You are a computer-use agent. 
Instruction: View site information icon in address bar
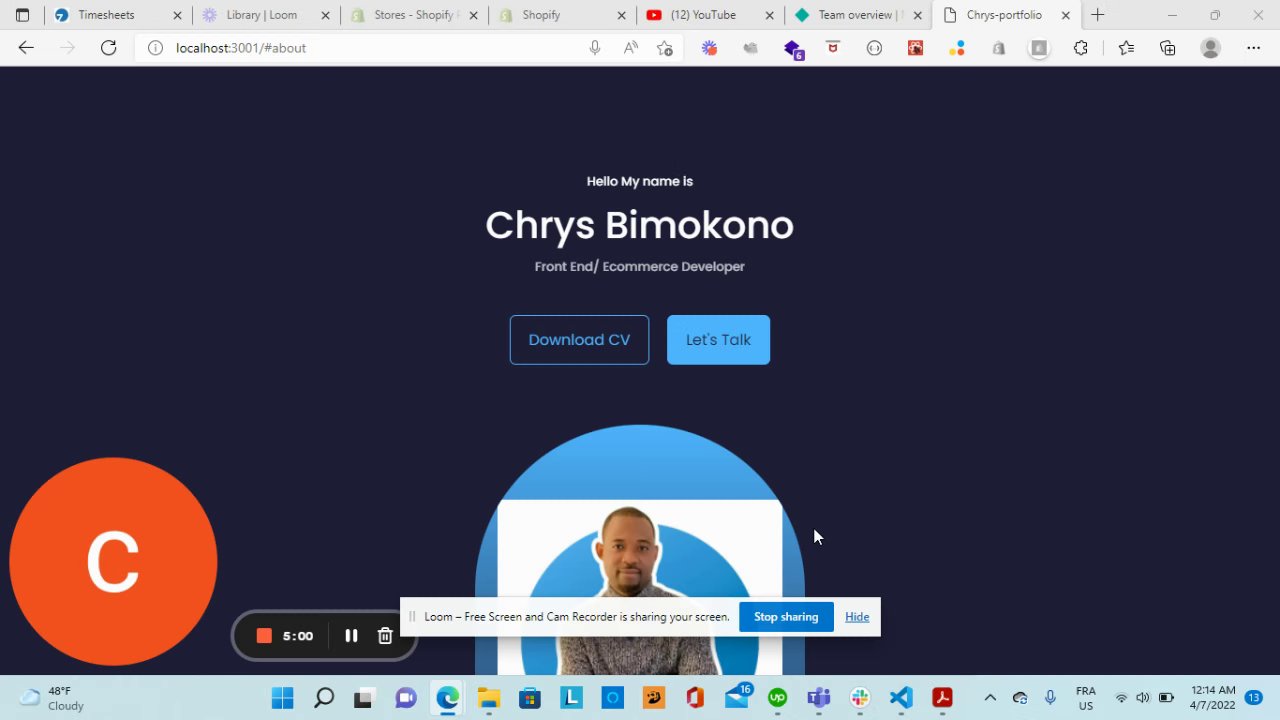tap(156, 48)
